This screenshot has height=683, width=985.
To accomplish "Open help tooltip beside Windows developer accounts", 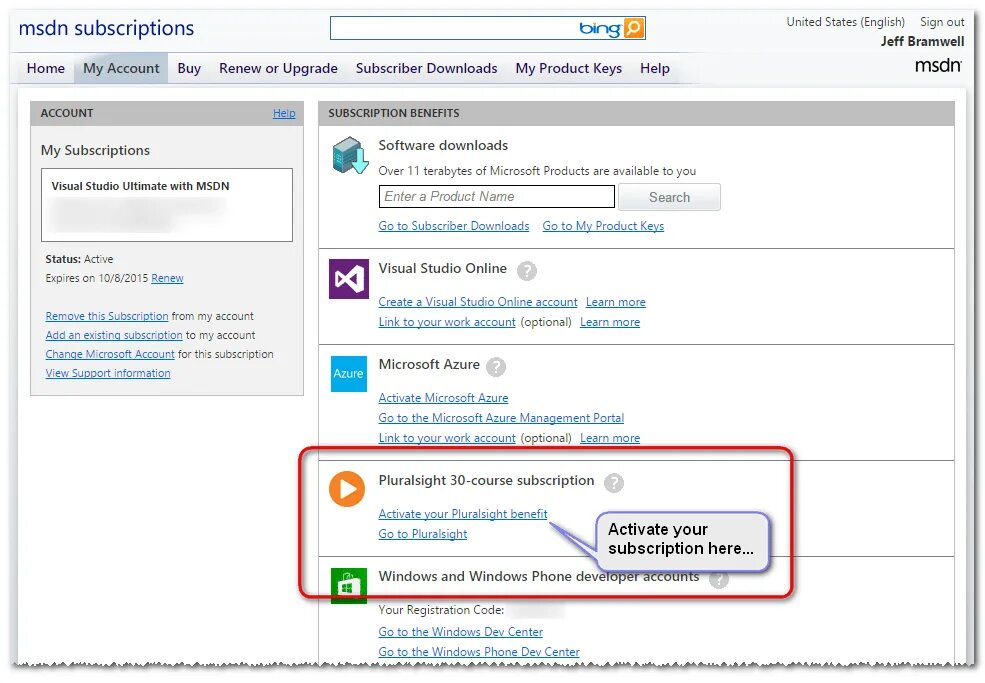I will tap(719, 579).
